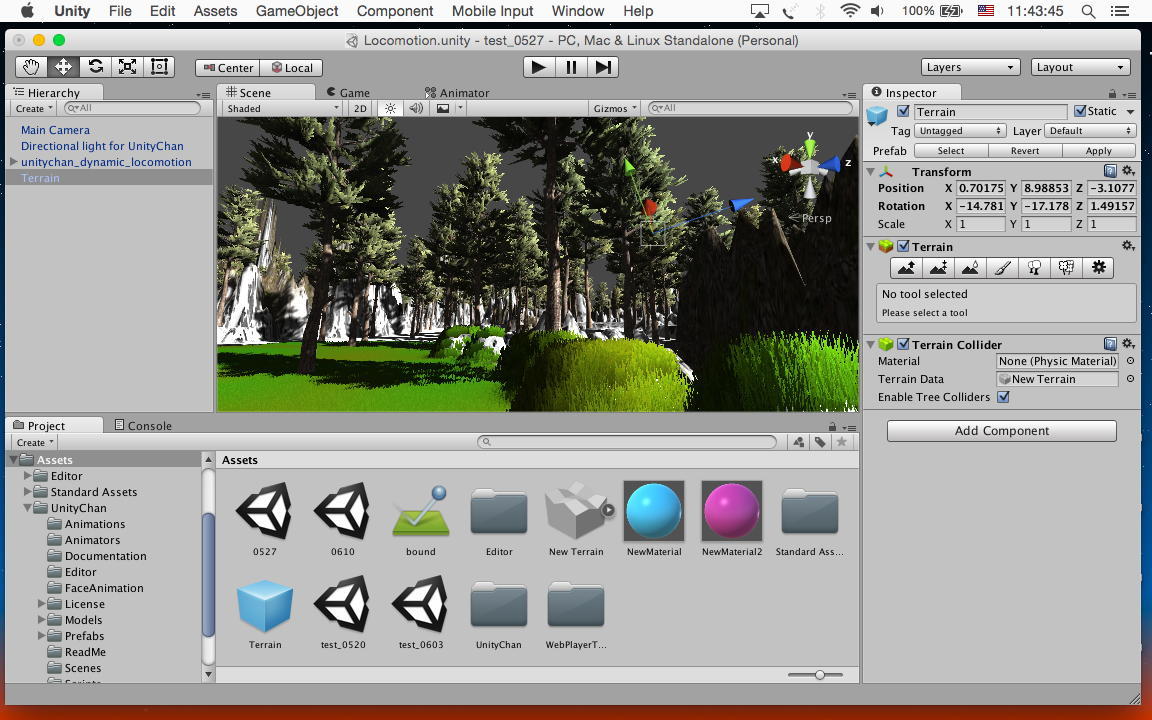The image size is (1152, 720).
Task: Start Play mode with the Play button
Action: tap(539, 67)
